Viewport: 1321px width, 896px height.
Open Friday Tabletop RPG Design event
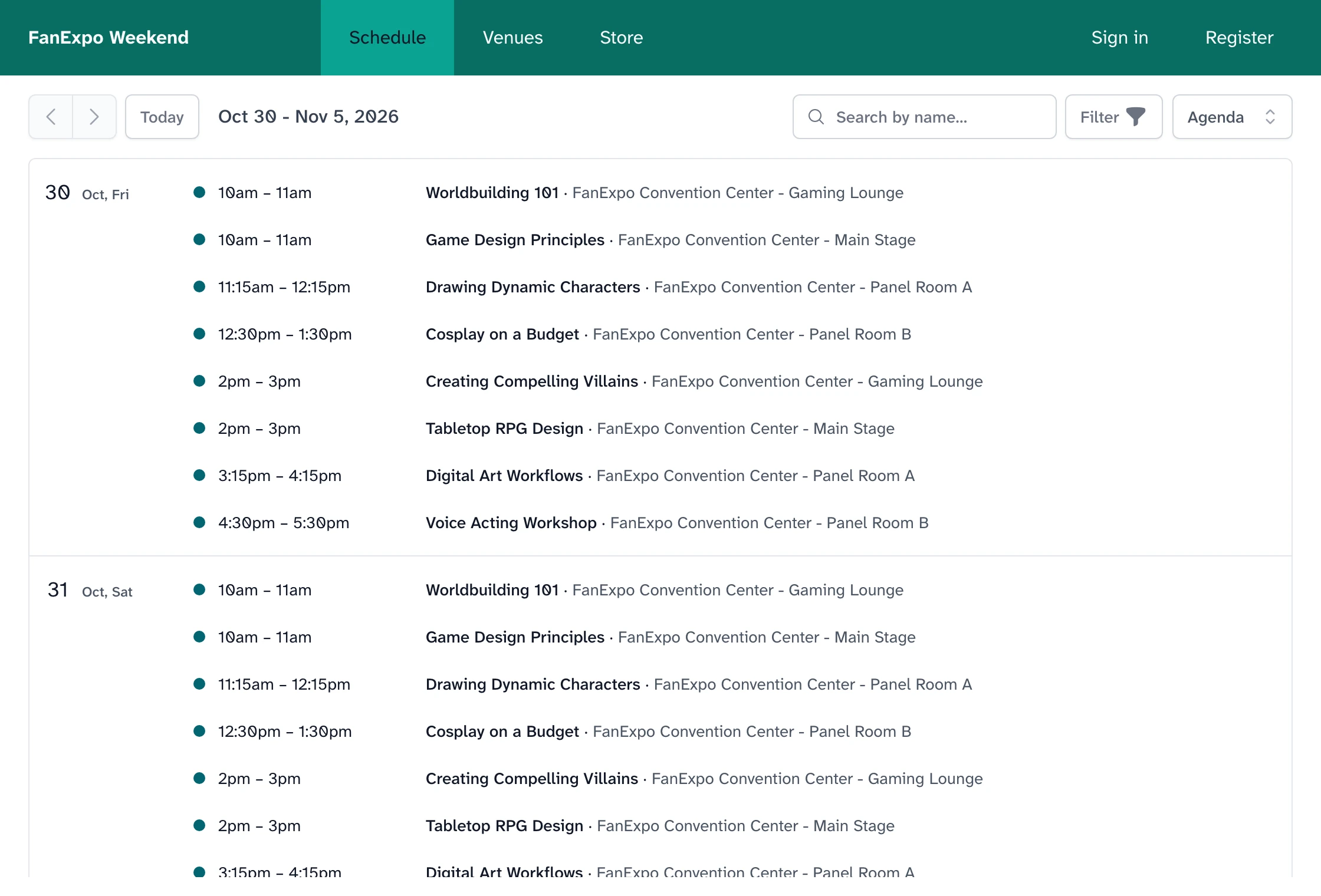[504, 429]
